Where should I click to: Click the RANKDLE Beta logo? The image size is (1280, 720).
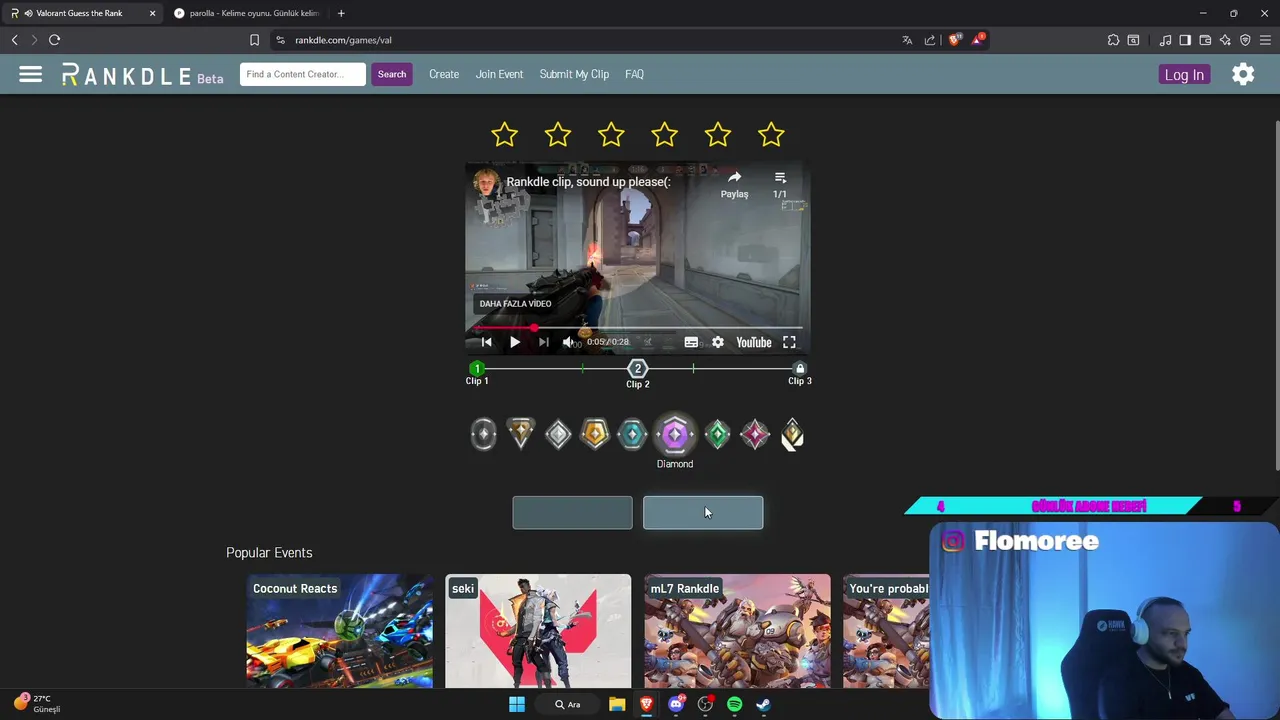[142, 75]
